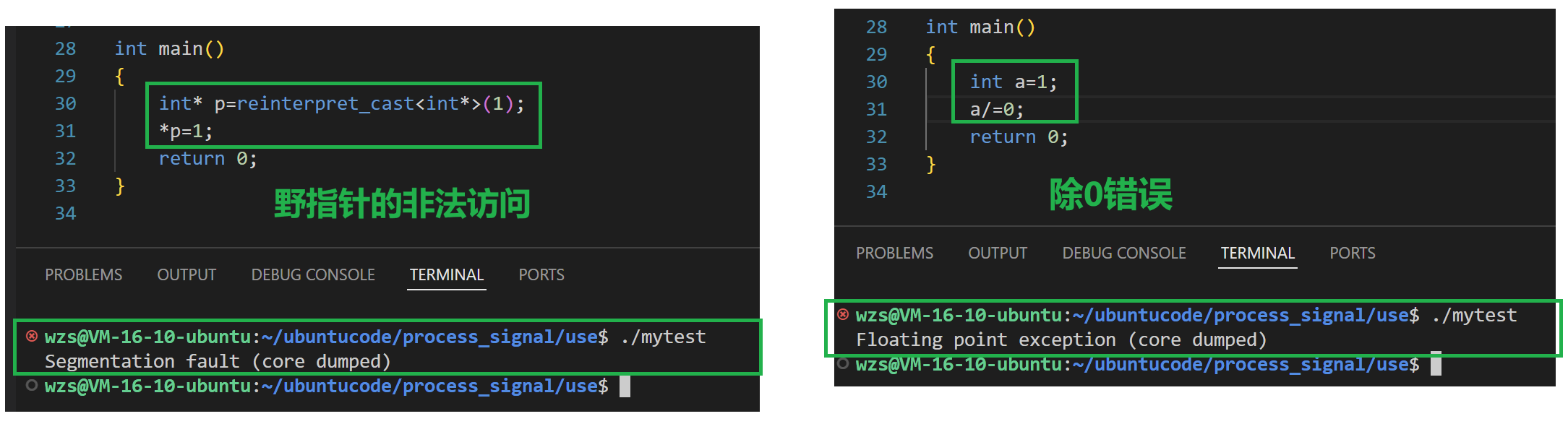Image resolution: width=1568 pixels, height=424 pixels.
Task: Open the PROBLEMS tab in right panel
Action: (x=895, y=254)
